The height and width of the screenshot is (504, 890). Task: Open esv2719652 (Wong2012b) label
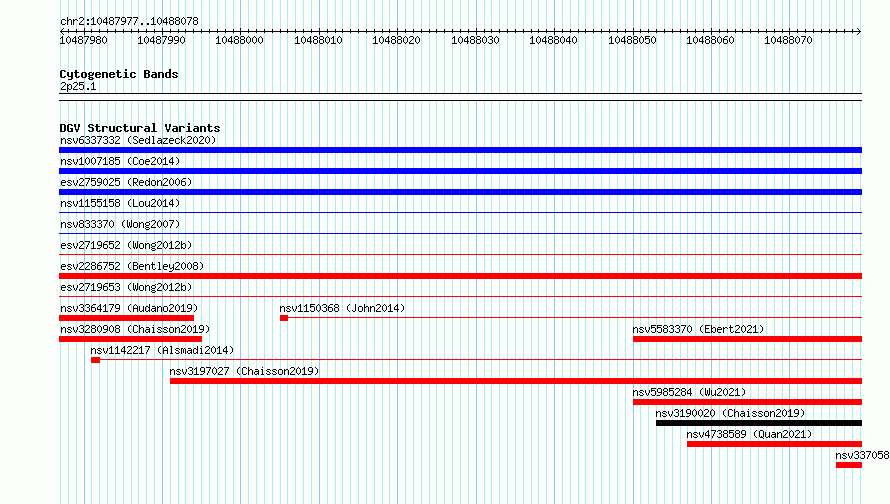(x=126, y=245)
